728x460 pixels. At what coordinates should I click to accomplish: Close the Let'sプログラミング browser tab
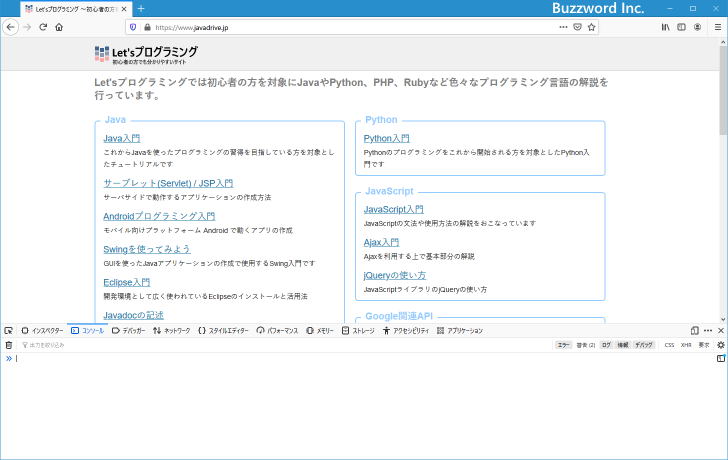click(x=124, y=9)
